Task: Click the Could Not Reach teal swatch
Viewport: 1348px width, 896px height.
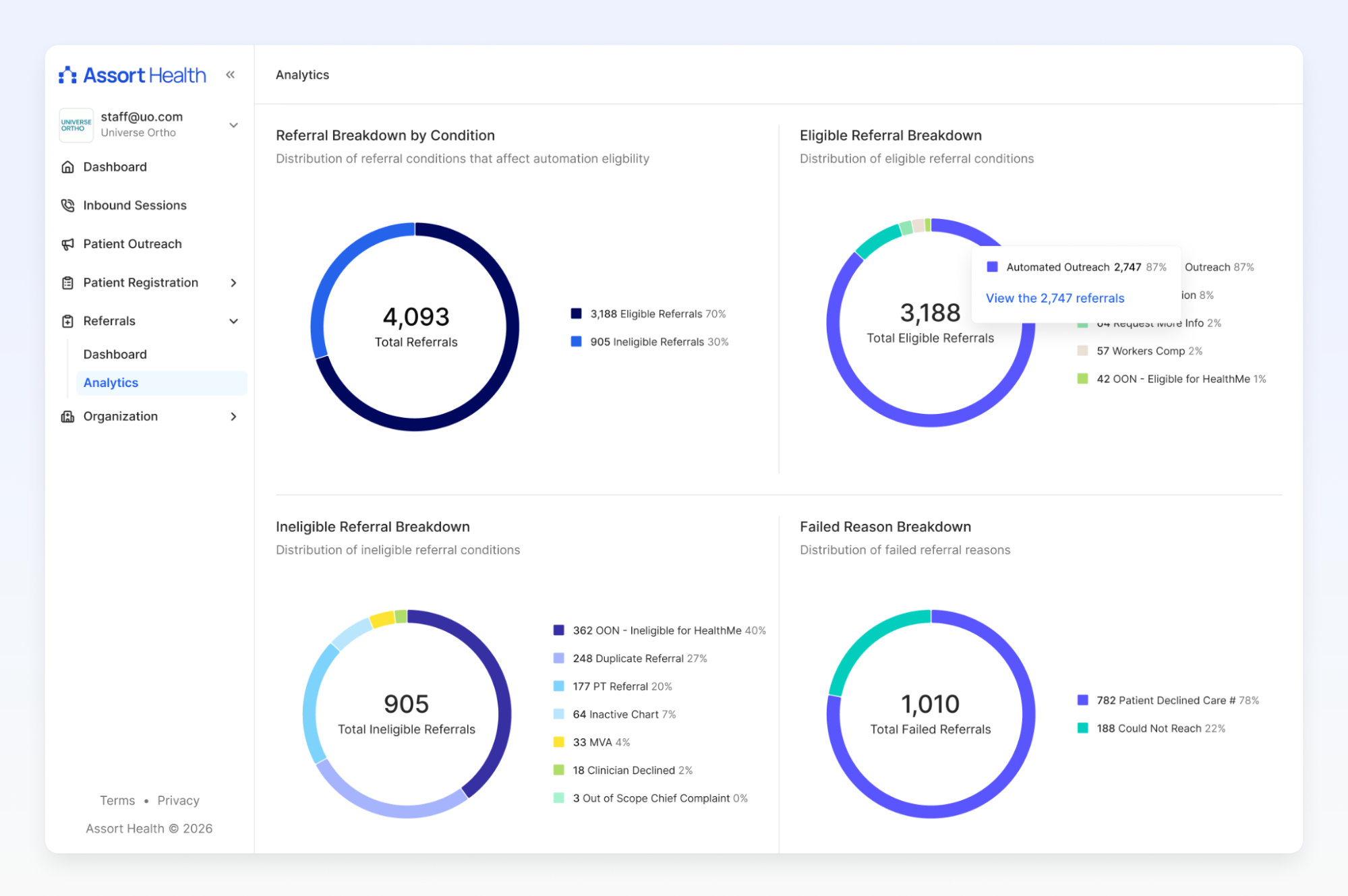Action: tap(1082, 728)
